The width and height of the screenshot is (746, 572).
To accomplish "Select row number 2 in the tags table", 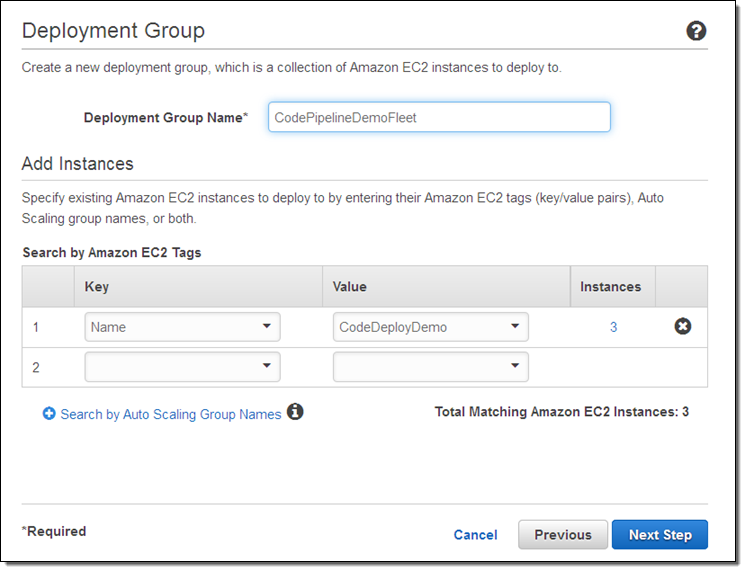I will coord(36,367).
